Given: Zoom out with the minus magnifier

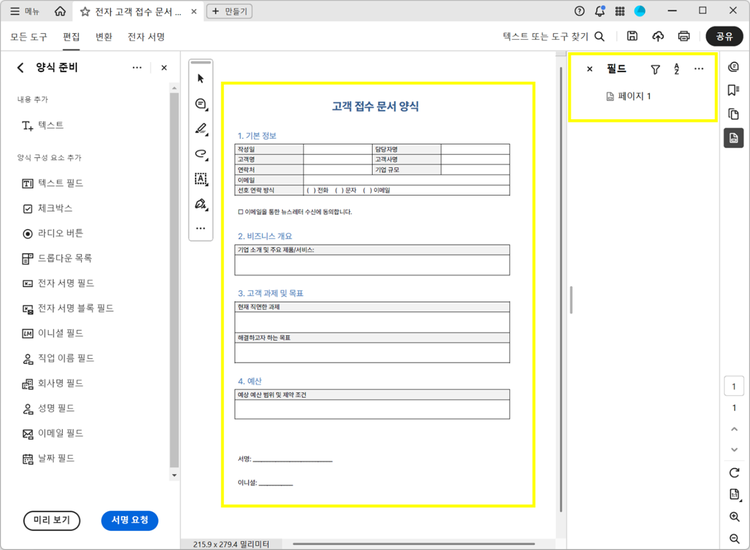Looking at the screenshot, I should (x=735, y=539).
